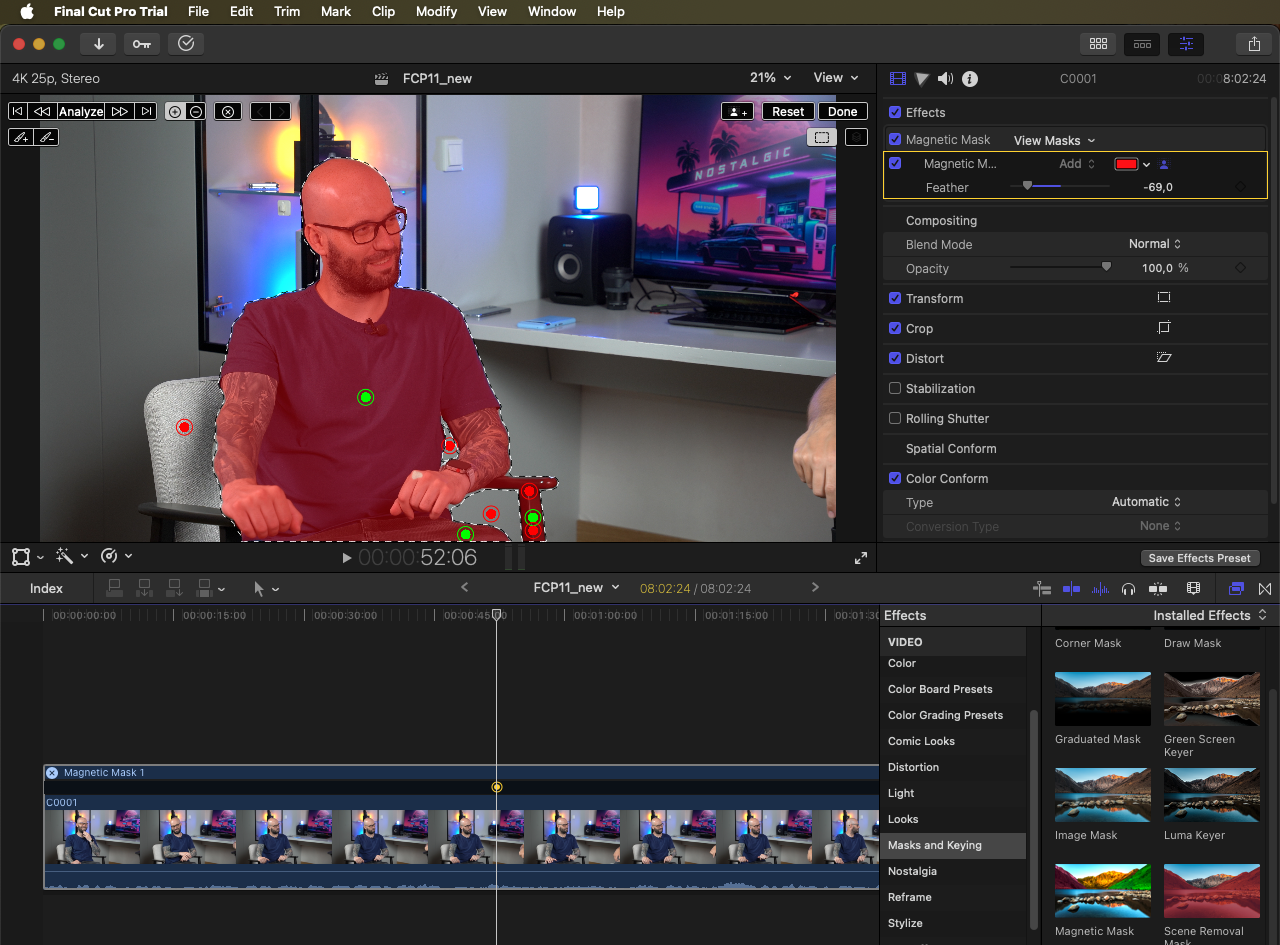Toggle viewer full screen arrows icon
Screen dimensions: 1280x945
860,558
